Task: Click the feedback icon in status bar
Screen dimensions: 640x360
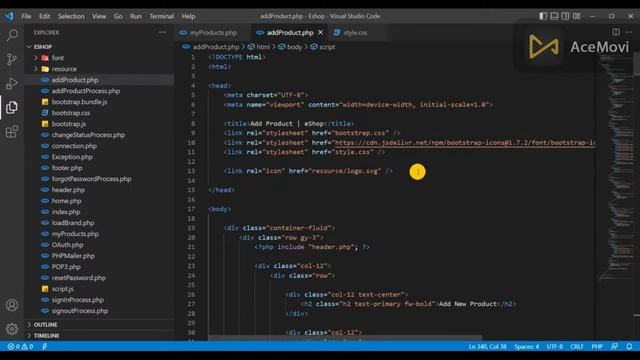Action: pos(614,347)
